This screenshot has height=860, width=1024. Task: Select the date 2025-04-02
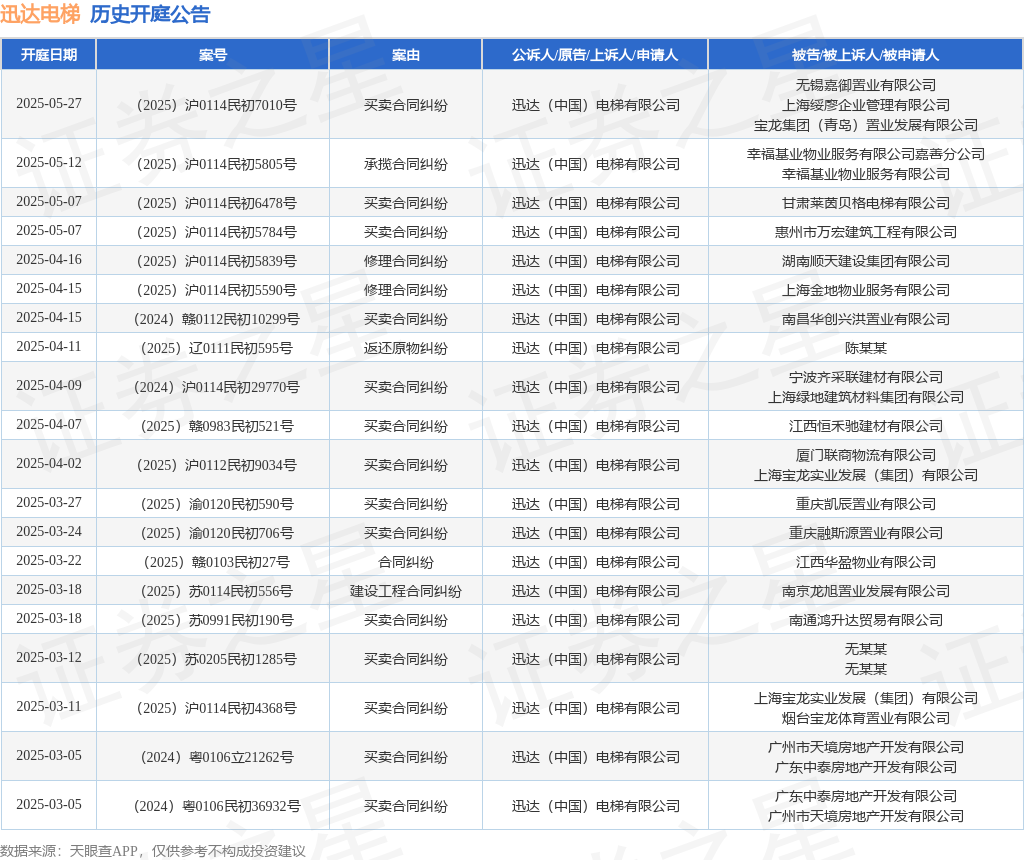click(x=49, y=464)
